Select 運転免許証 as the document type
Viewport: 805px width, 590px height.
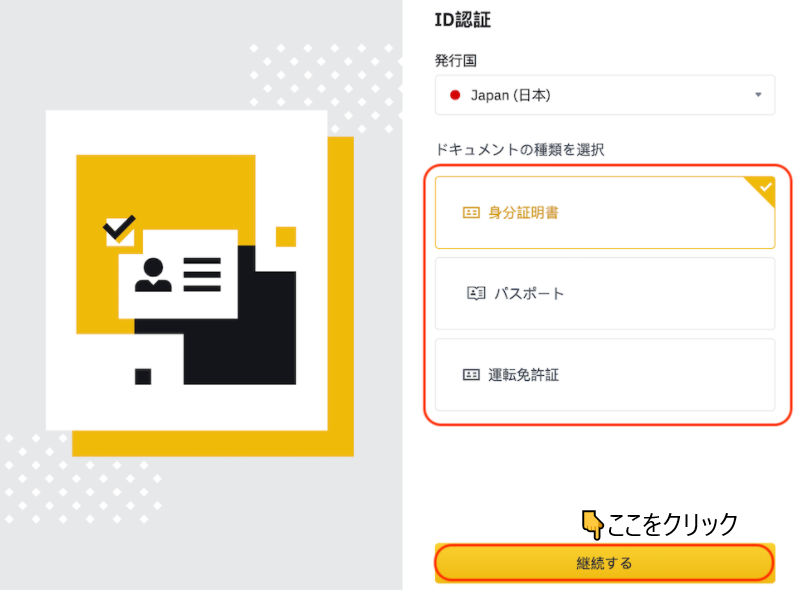coord(604,375)
